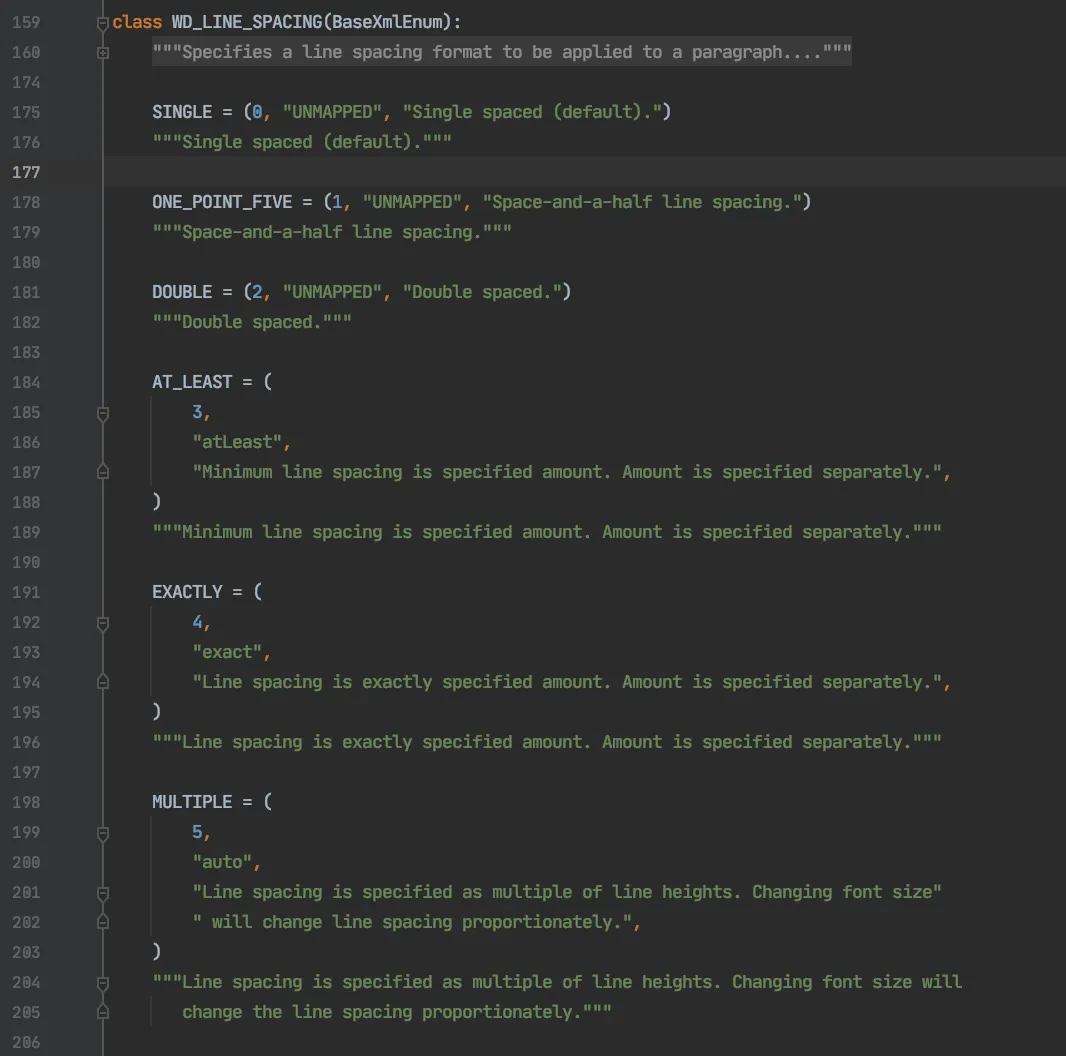The width and height of the screenshot is (1066, 1056).
Task: Click the """Double spaced.""" docstring on line 182
Action: click(252, 322)
